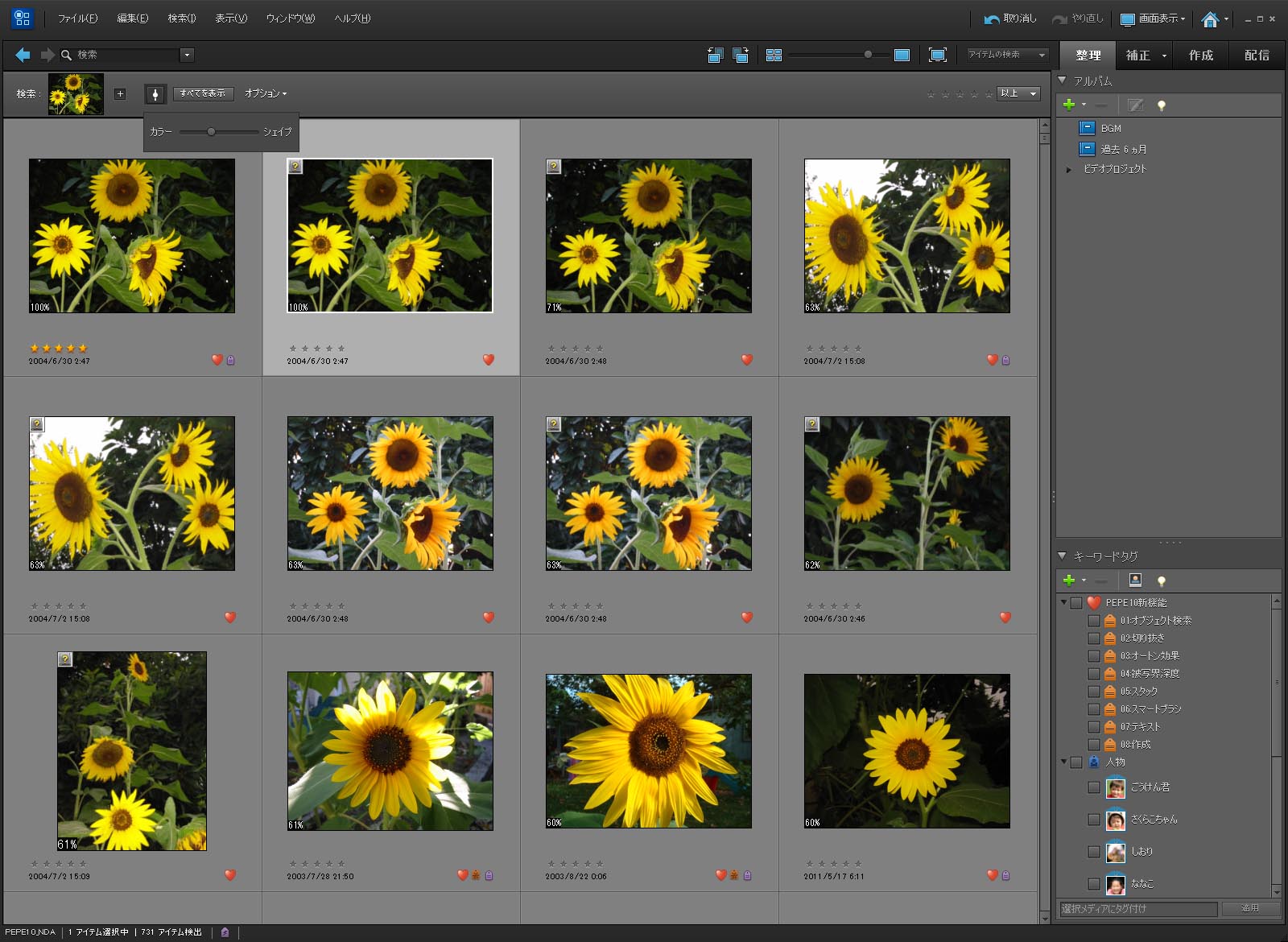Open the オプション dropdown in search bar
Screen dimensions: 1288x942
[266, 93]
